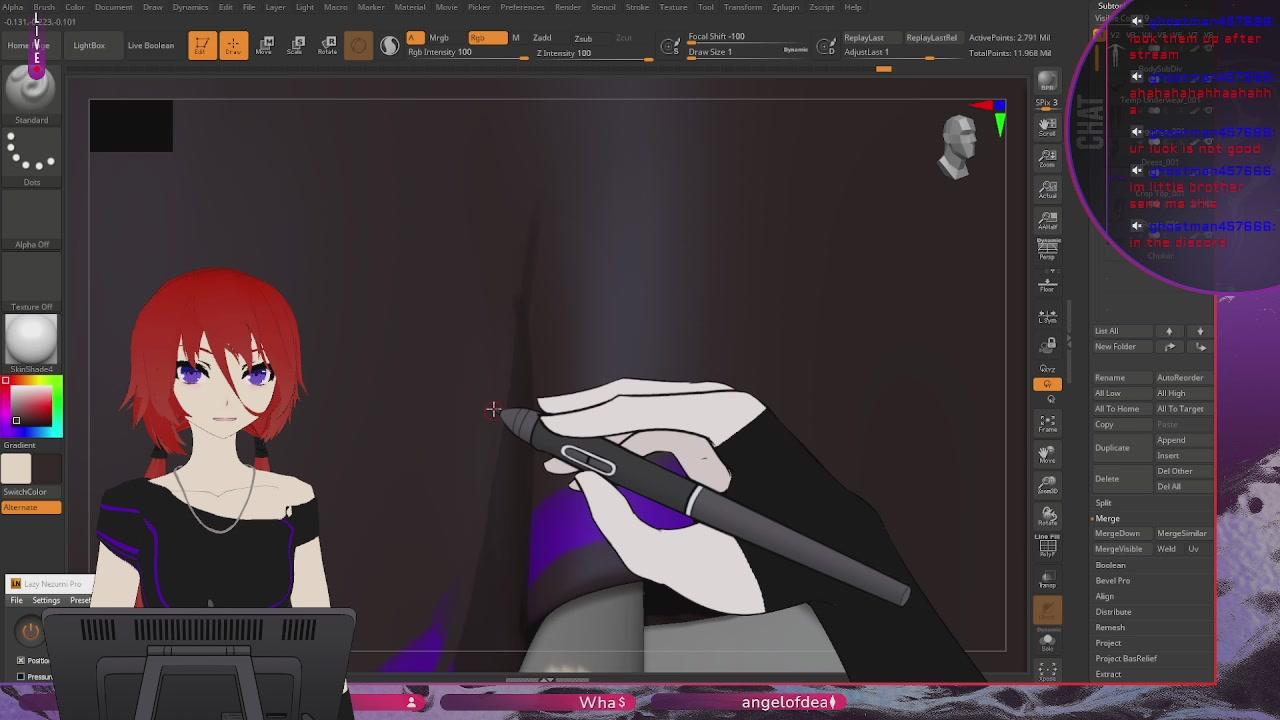Click the Scroll canvas icon
1280x720 pixels.
(x=1047, y=127)
